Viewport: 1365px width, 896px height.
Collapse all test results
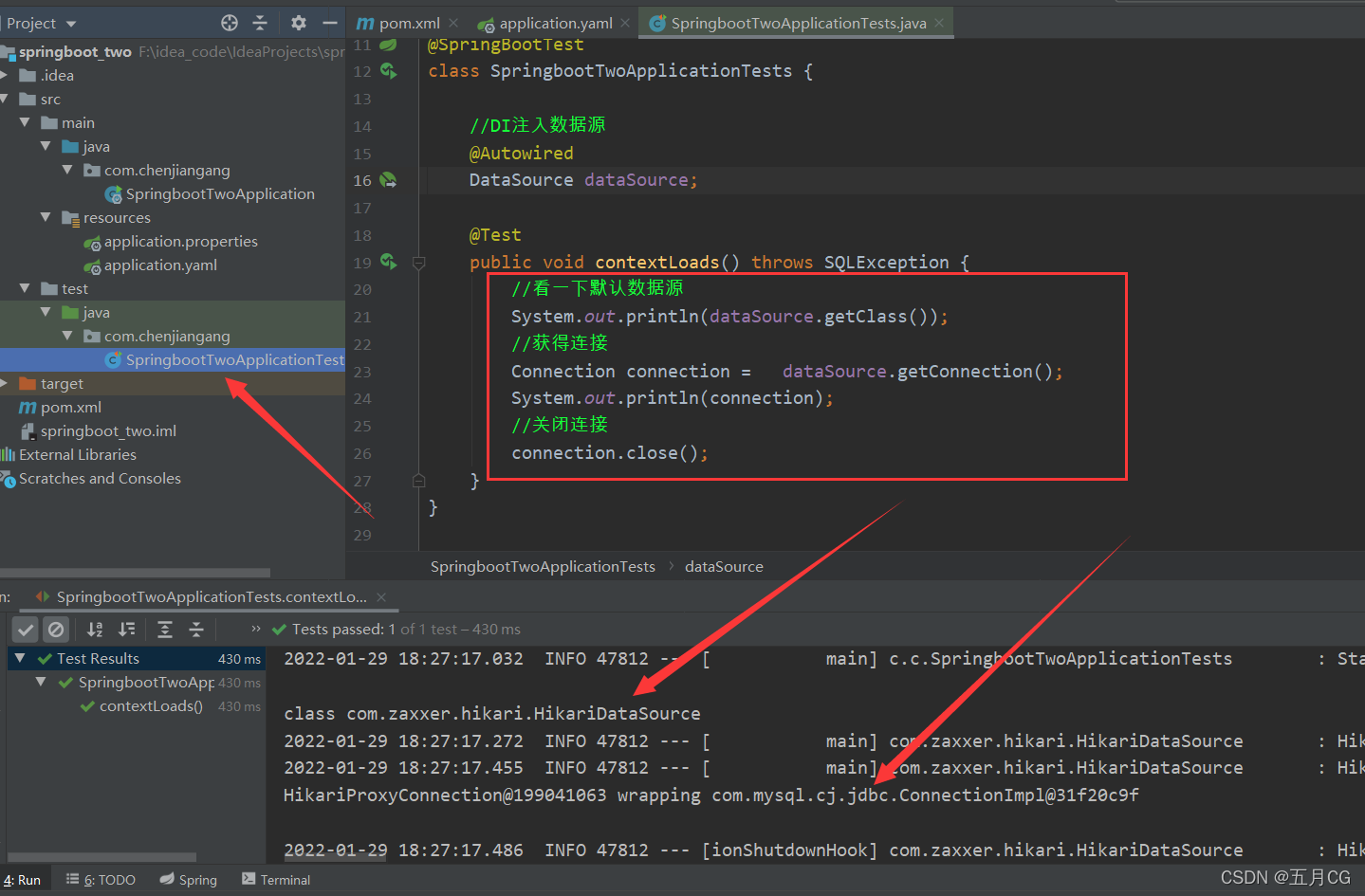[196, 629]
